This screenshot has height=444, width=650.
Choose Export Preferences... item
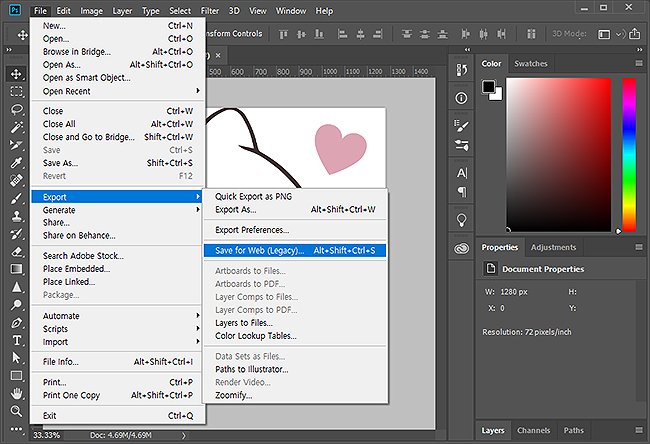[x=295, y=230]
